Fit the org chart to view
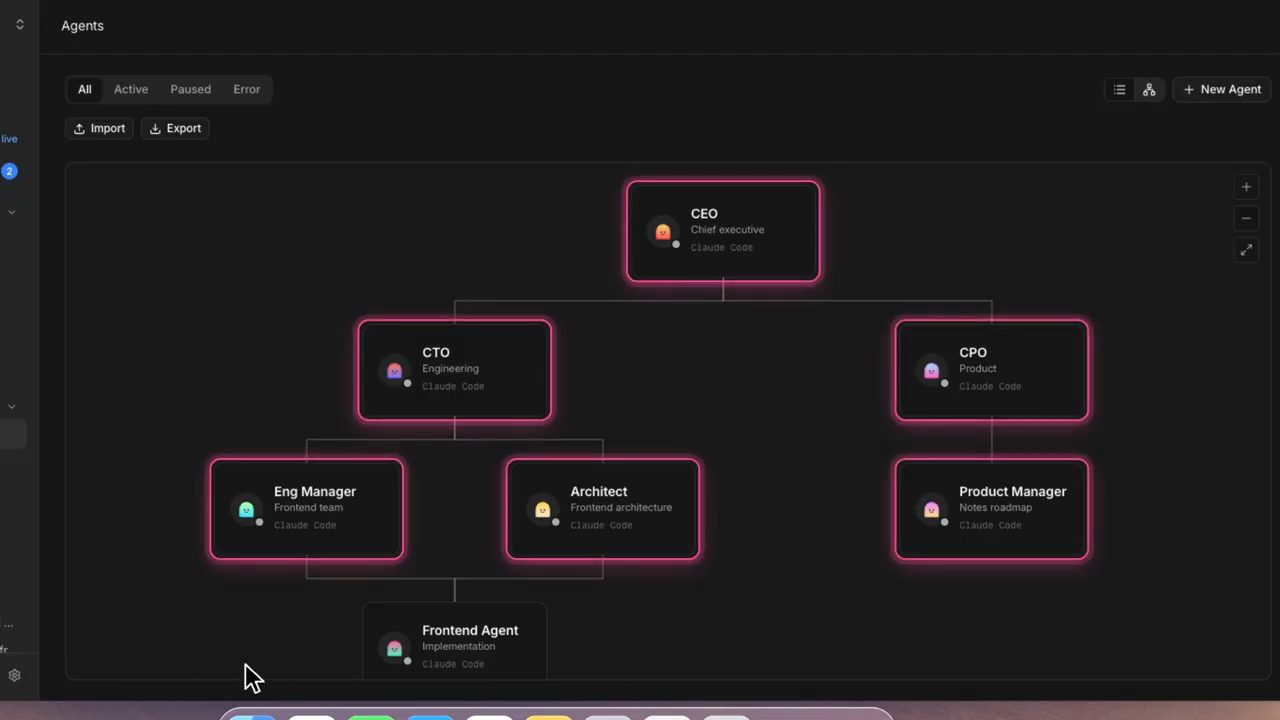This screenshot has height=720, width=1280. 1246,250
